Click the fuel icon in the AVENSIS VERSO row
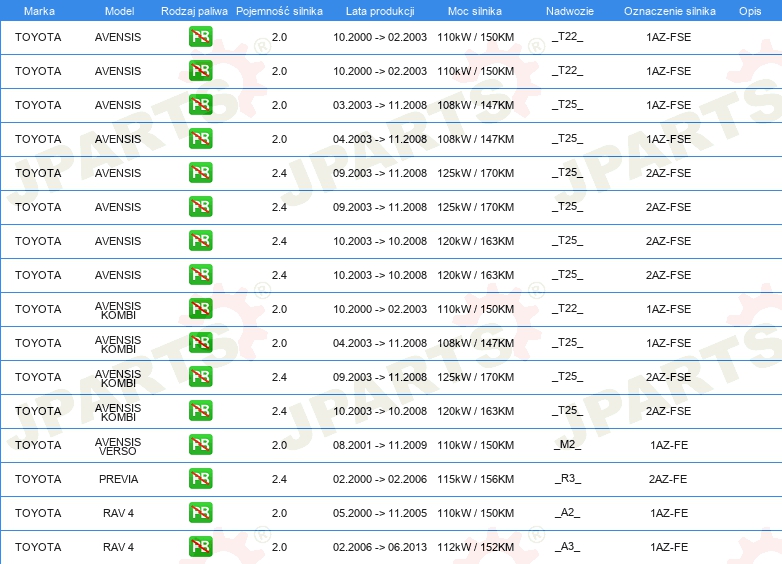This screenshot has width=782, height=564. [x=200, y=444]
